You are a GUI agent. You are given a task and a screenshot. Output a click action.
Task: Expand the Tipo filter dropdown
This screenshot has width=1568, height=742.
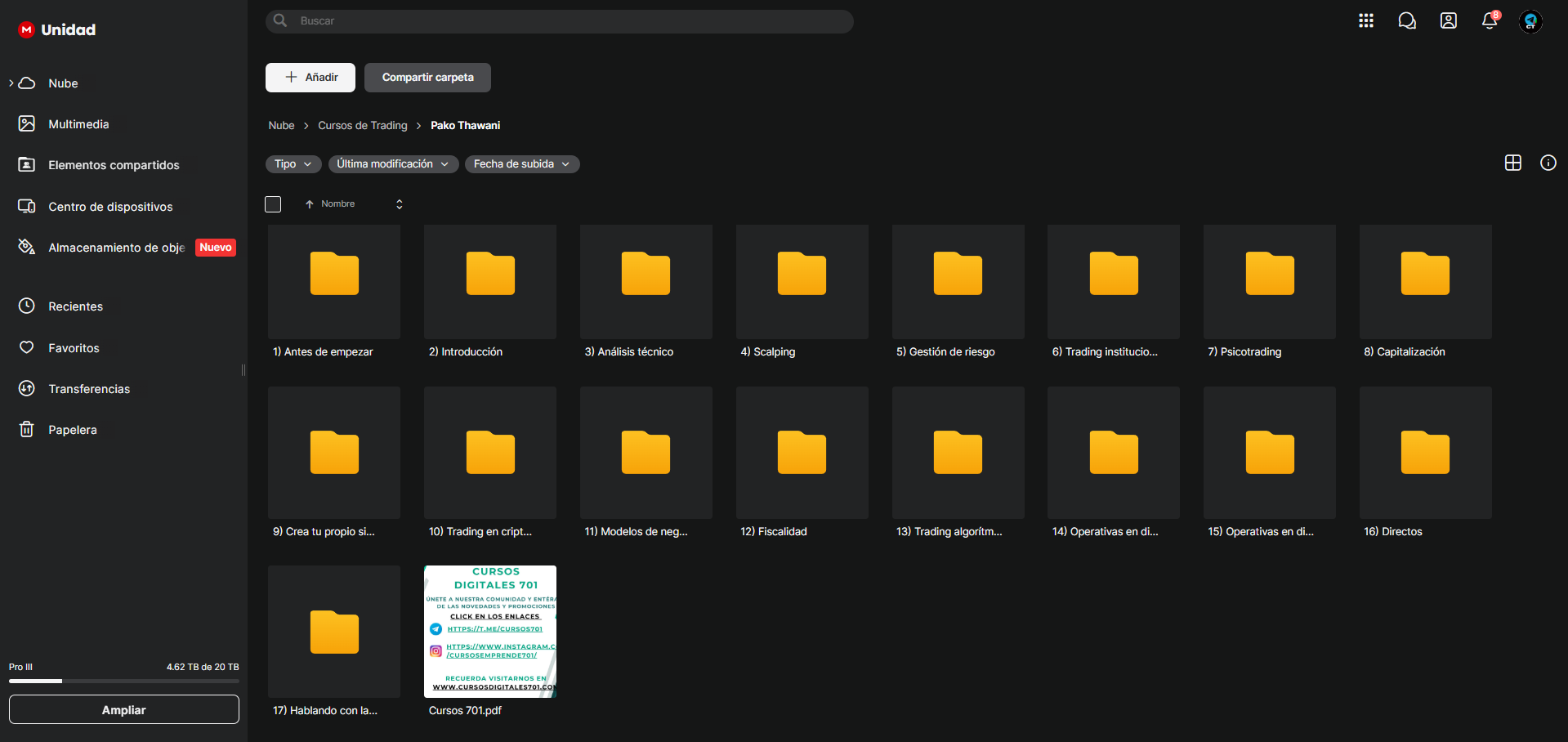(x=293, y=164)
